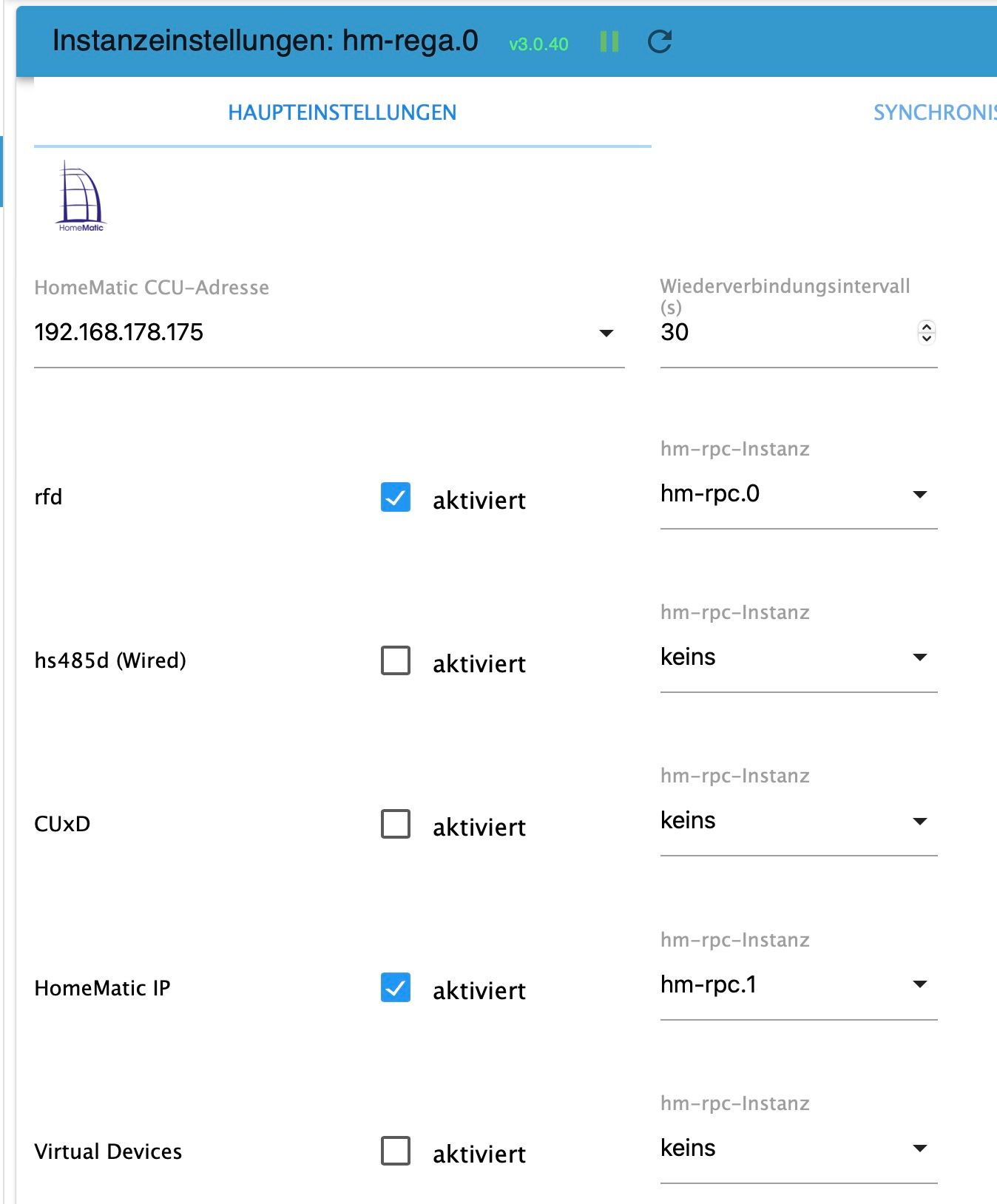Image resolution: width=997 pixels, height=1204 pixels.
Task: Expand CUxD hm-rpc-Instanz dropdown
Action: point(919,822)
